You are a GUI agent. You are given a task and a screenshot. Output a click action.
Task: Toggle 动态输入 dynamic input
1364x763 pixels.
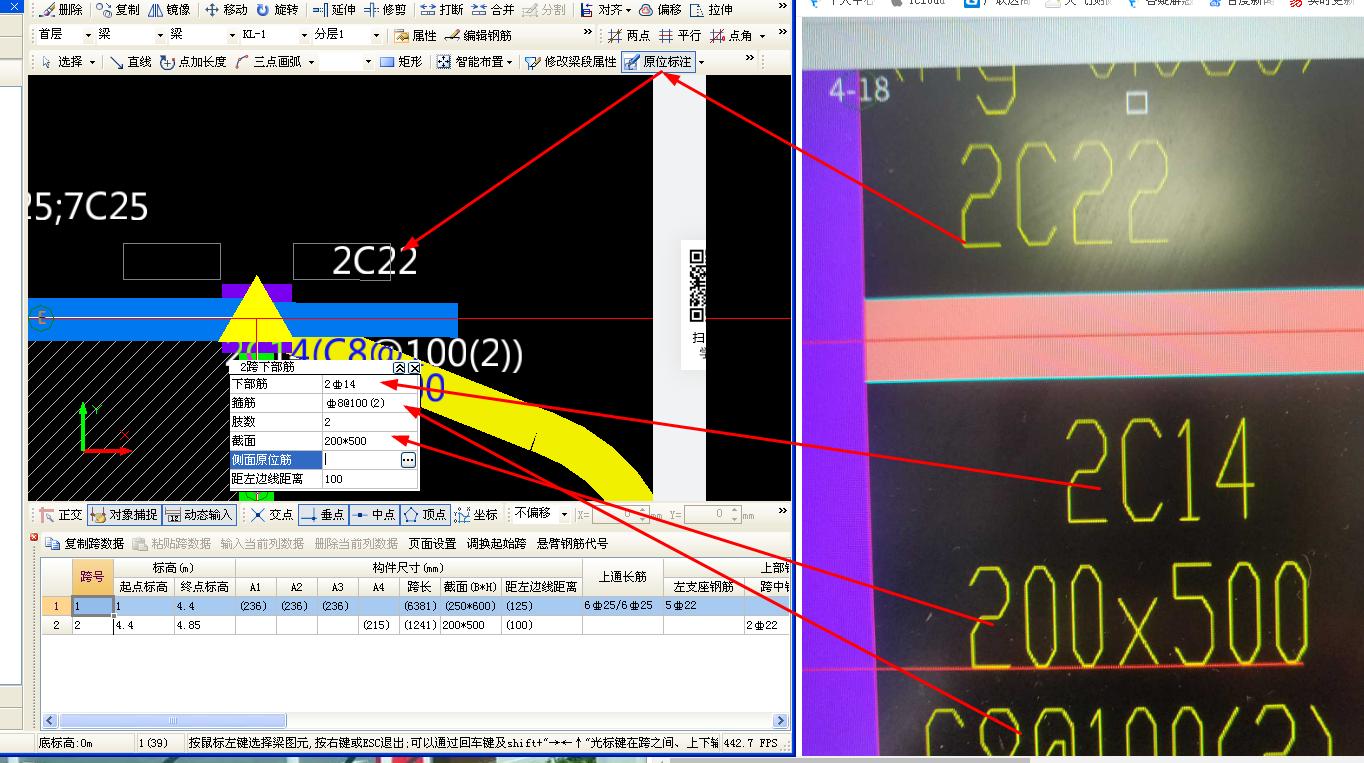(x=199, y=515)
